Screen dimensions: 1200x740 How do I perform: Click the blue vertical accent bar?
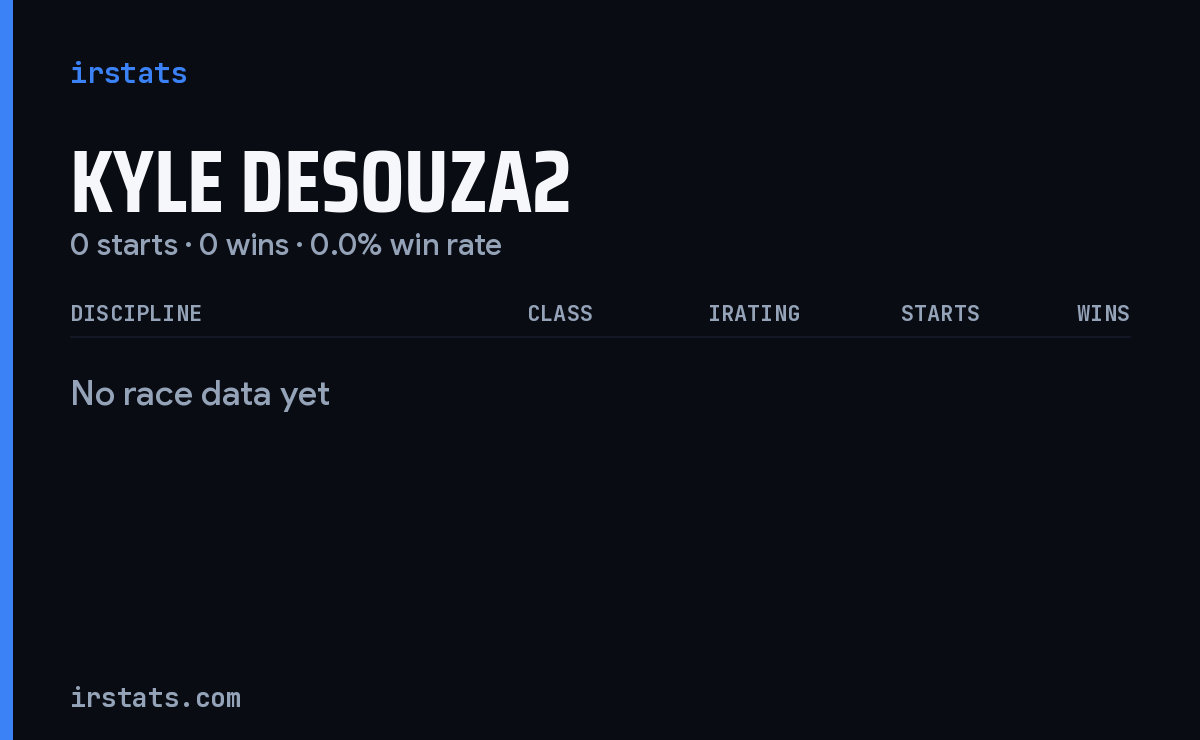[x=6, y=370]
